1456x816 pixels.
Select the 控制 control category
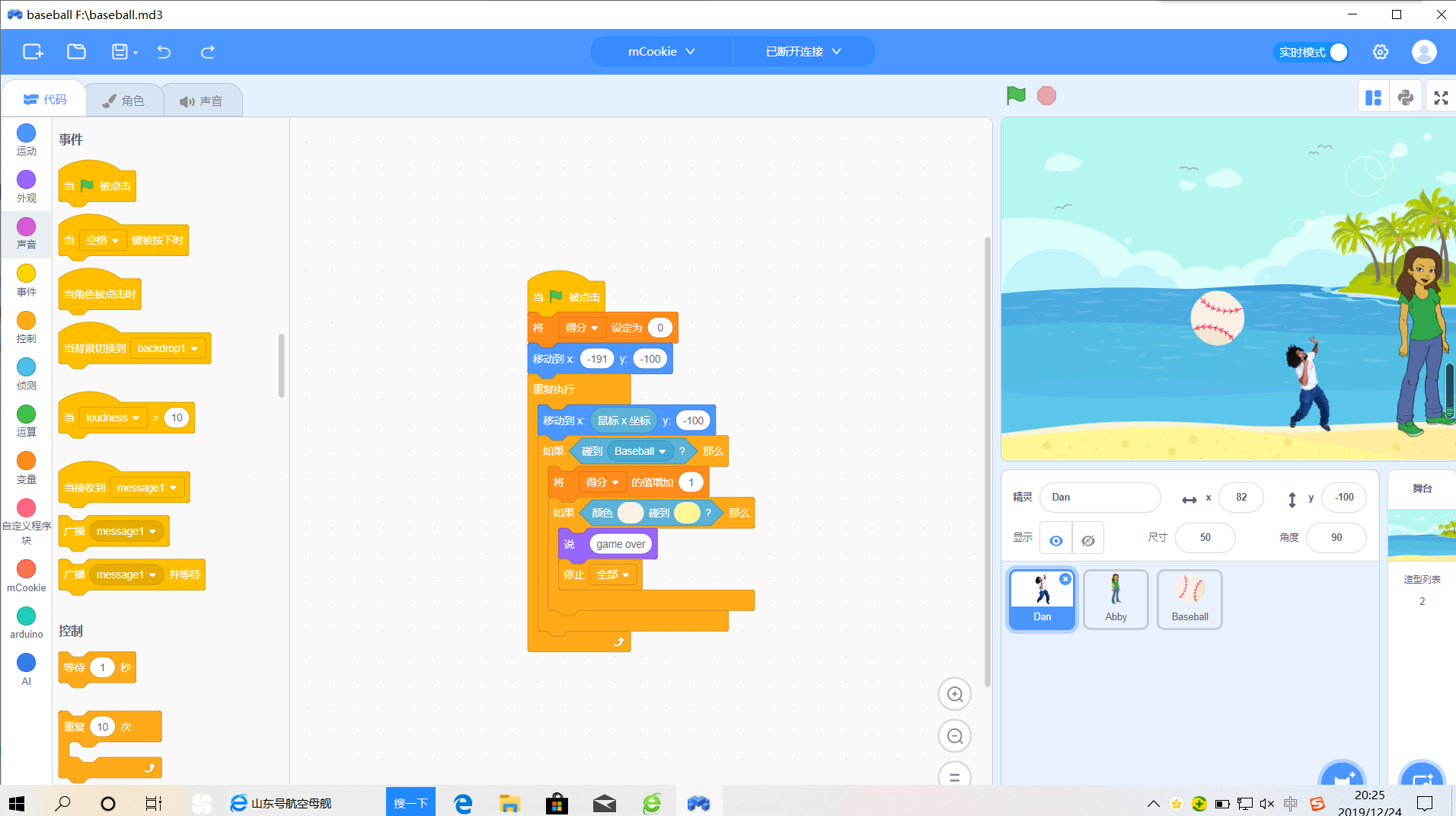tap(27, 328)
